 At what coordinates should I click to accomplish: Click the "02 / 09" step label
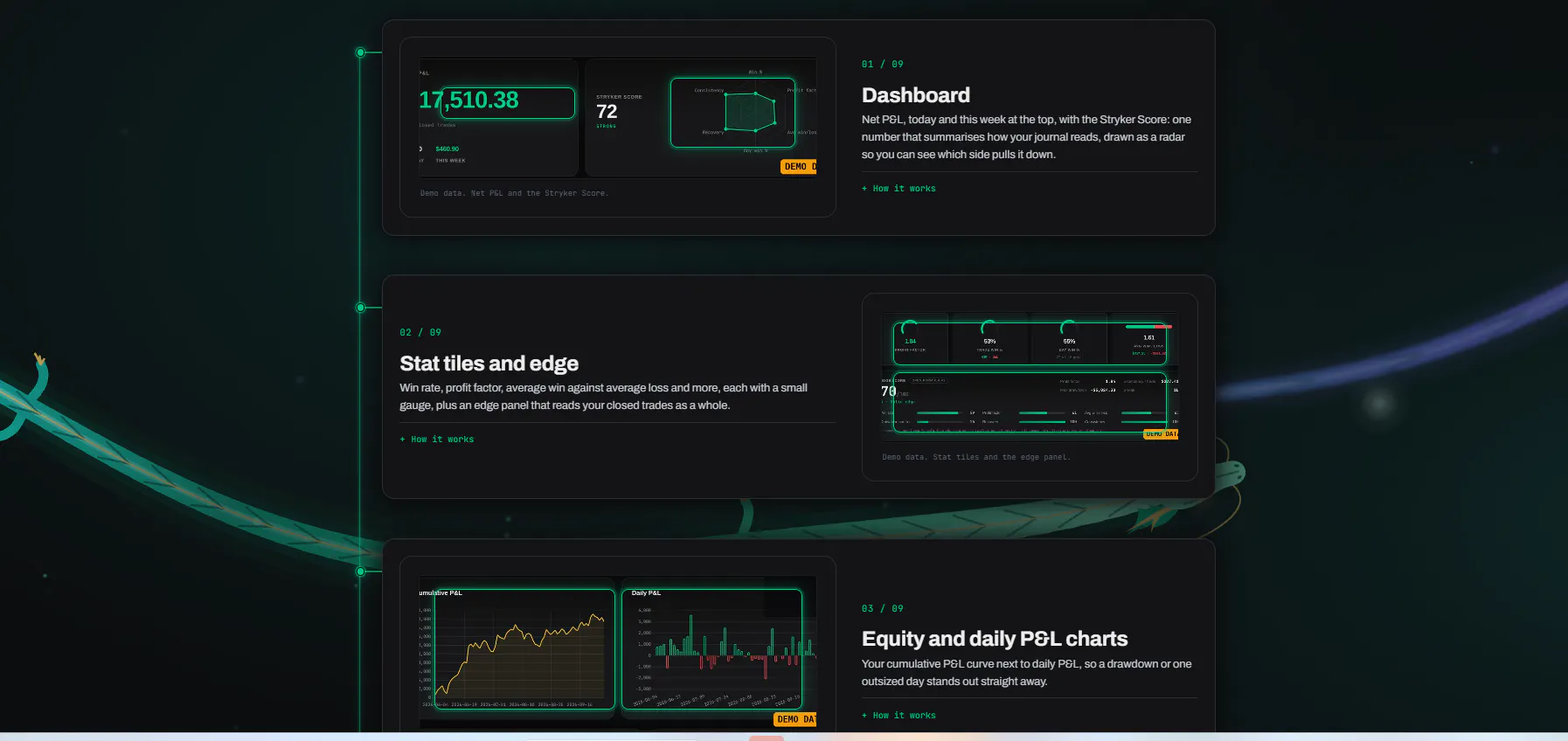[420, 333]
